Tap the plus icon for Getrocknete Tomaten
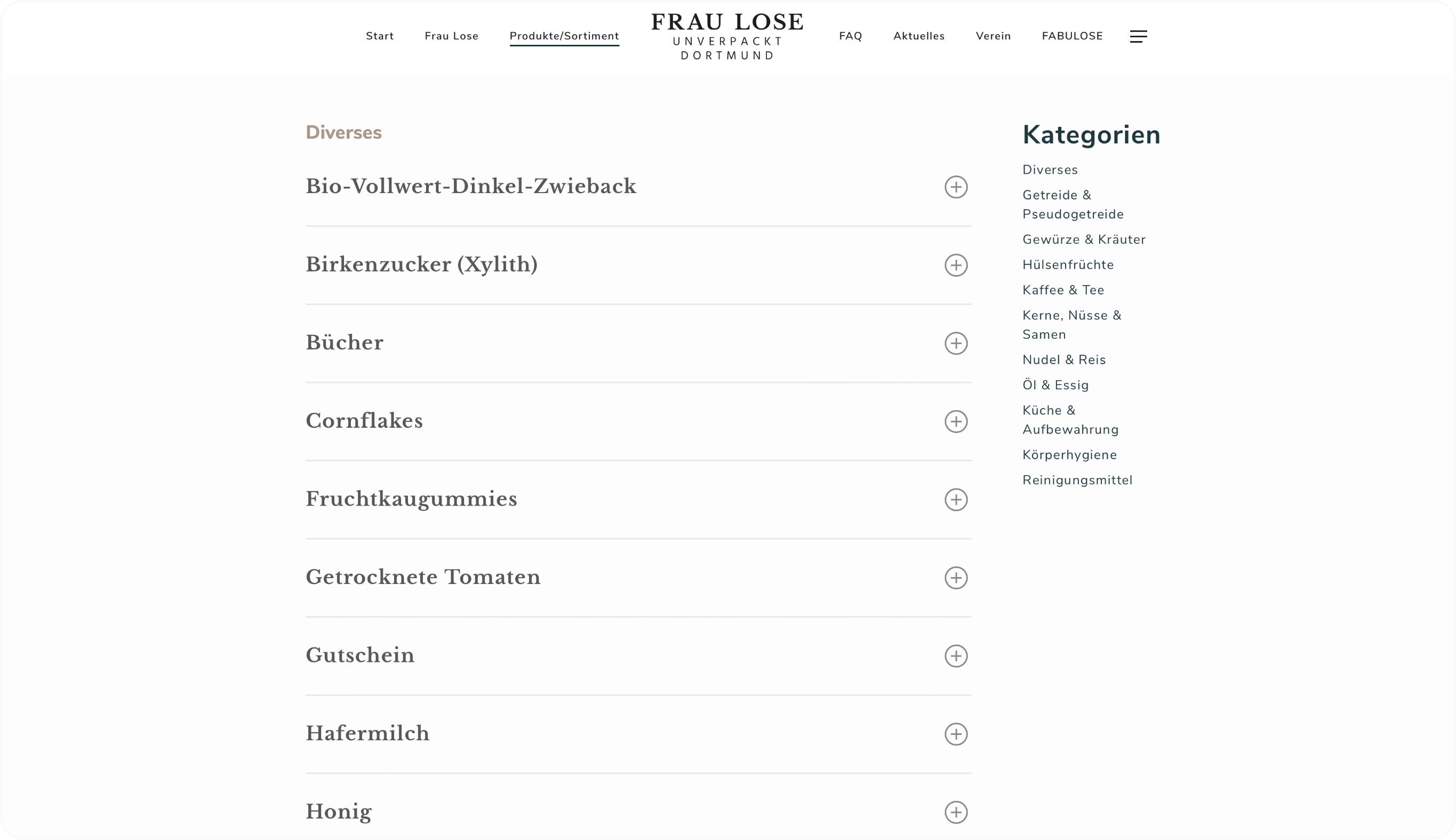 coord(956,578)
